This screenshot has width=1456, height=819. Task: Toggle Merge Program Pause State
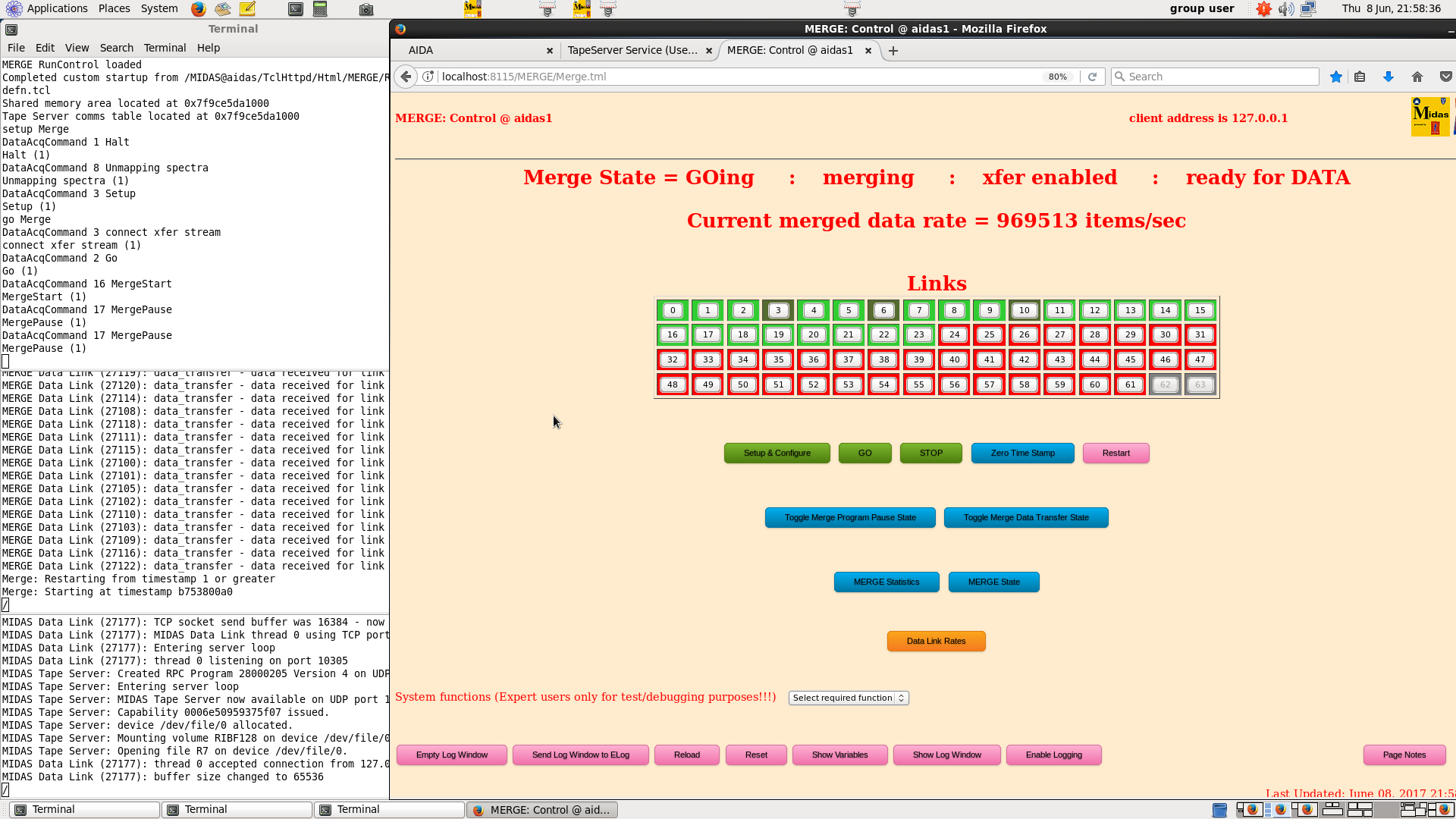(850, 517)
